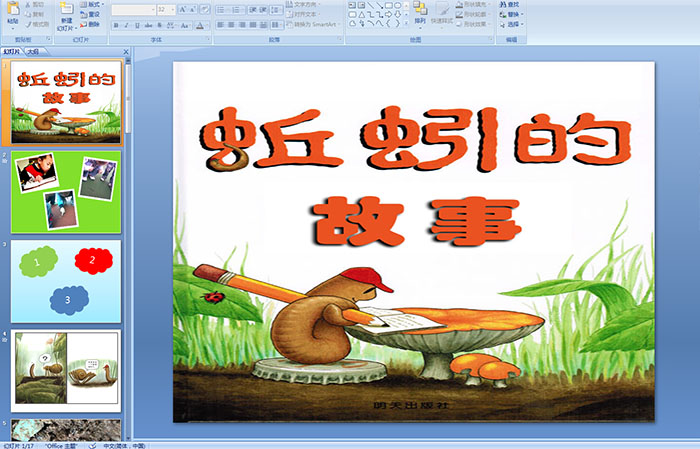Close the slides thumbnail pane
This screenshot has height=449, width=700.
pyautogui.click(x=126, y=52)
